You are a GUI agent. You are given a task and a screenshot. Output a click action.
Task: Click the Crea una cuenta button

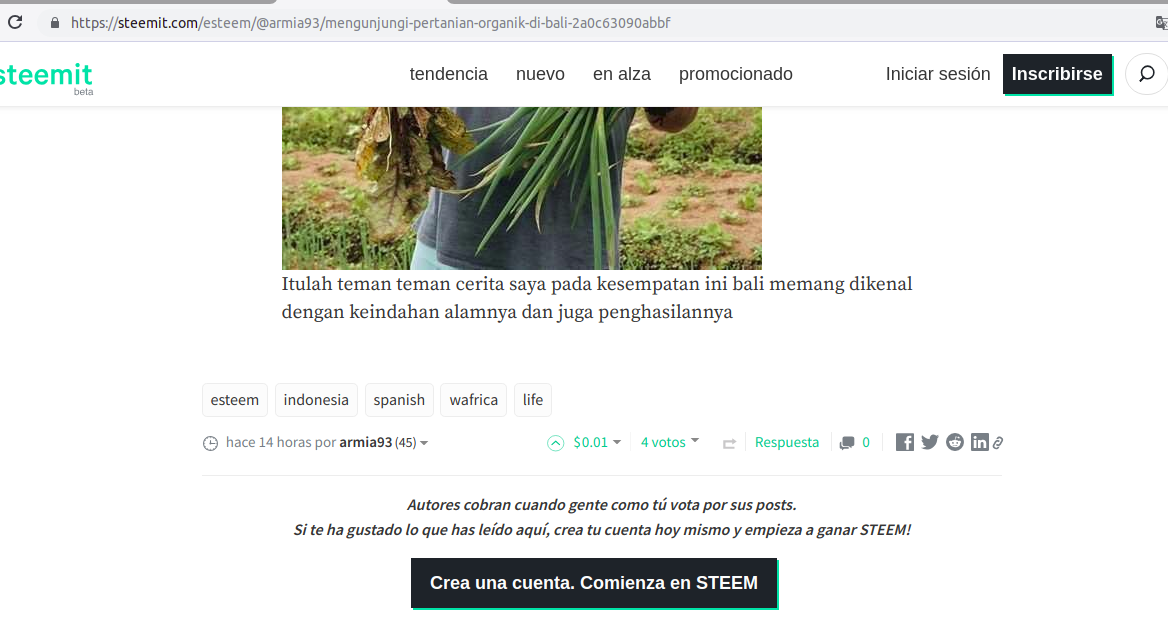point(594,583)
